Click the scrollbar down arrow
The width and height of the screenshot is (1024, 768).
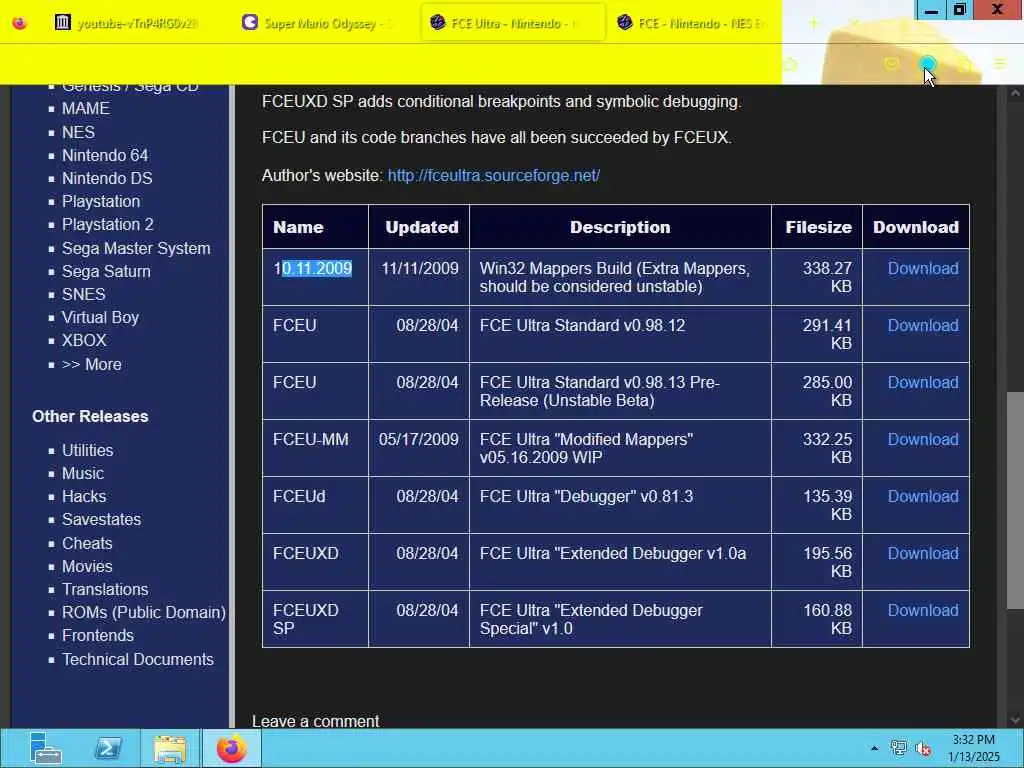(1016, 720)
